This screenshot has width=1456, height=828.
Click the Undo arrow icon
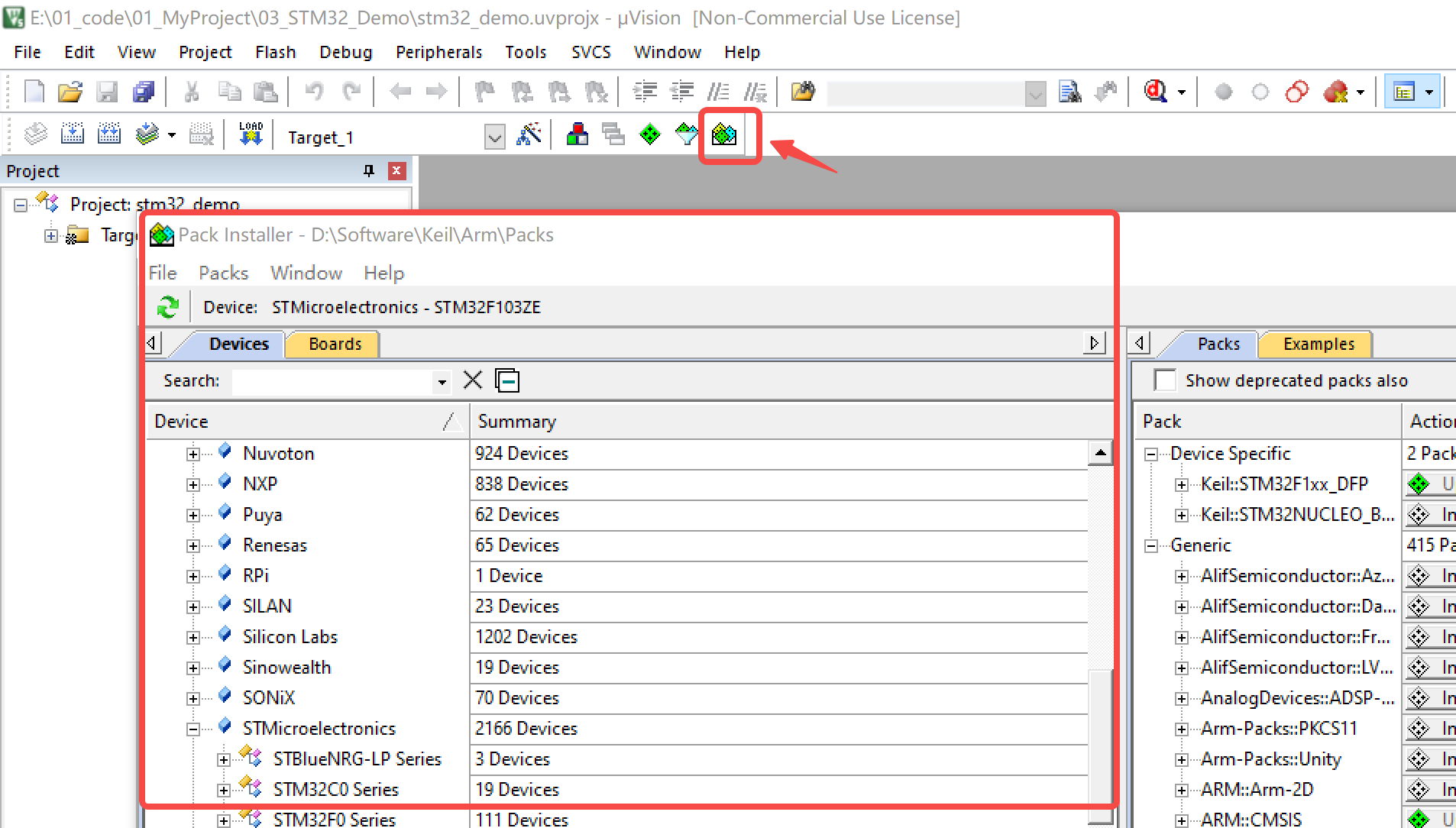[314, 92]
